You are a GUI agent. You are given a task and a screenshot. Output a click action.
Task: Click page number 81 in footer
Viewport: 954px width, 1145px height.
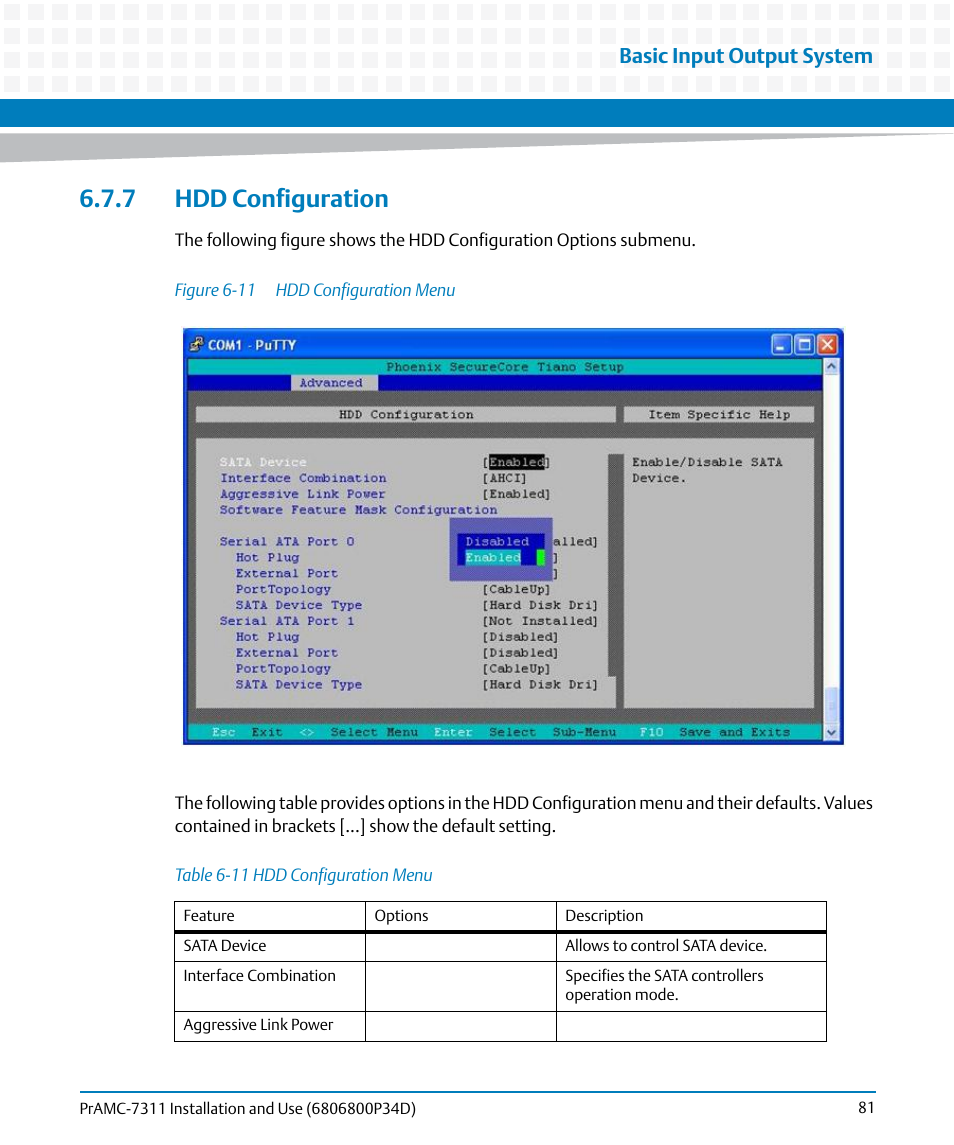pyautogui.click(x=866, y=1108)
